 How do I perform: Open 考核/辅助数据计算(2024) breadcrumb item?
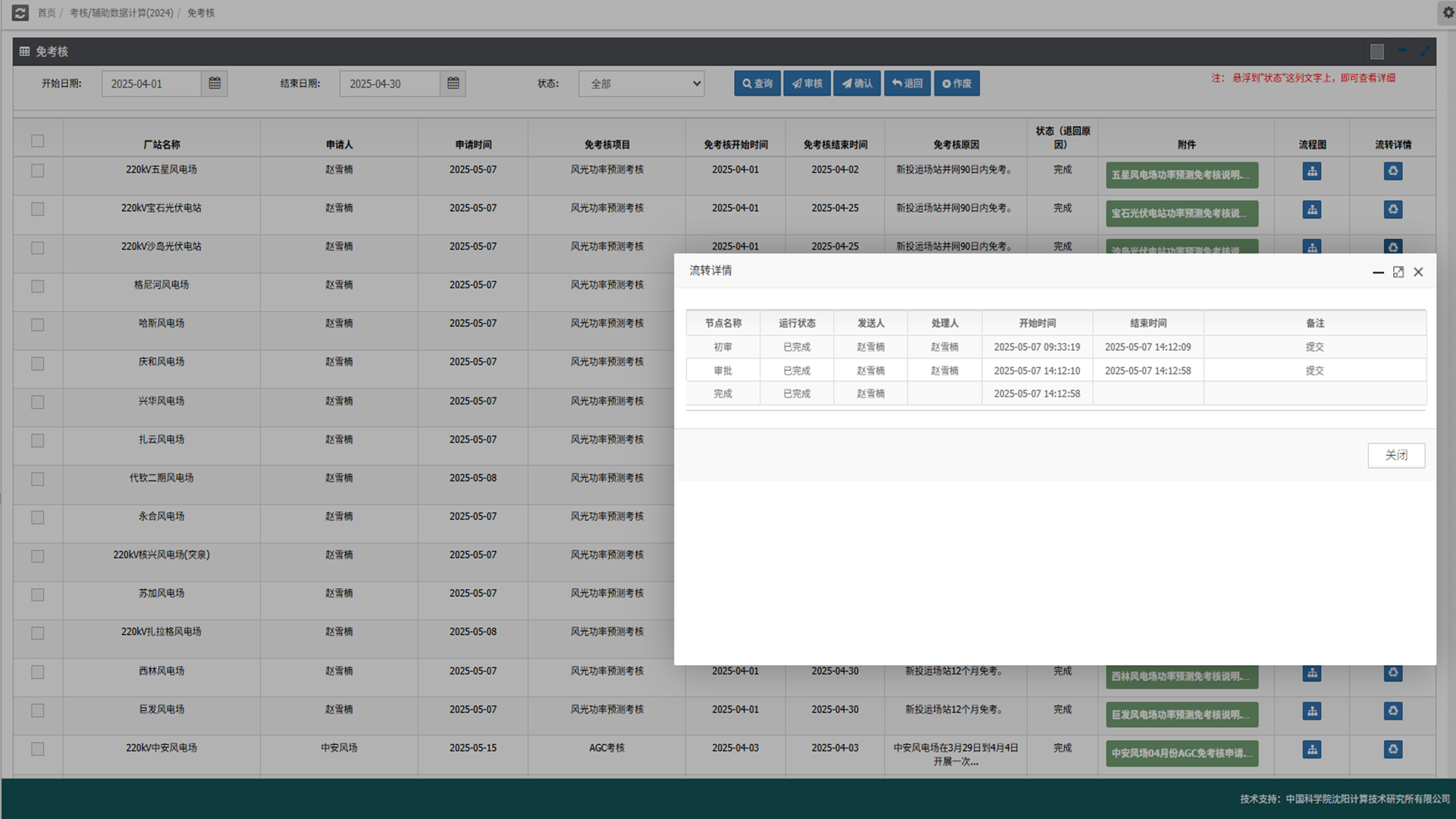pos(121,13)
